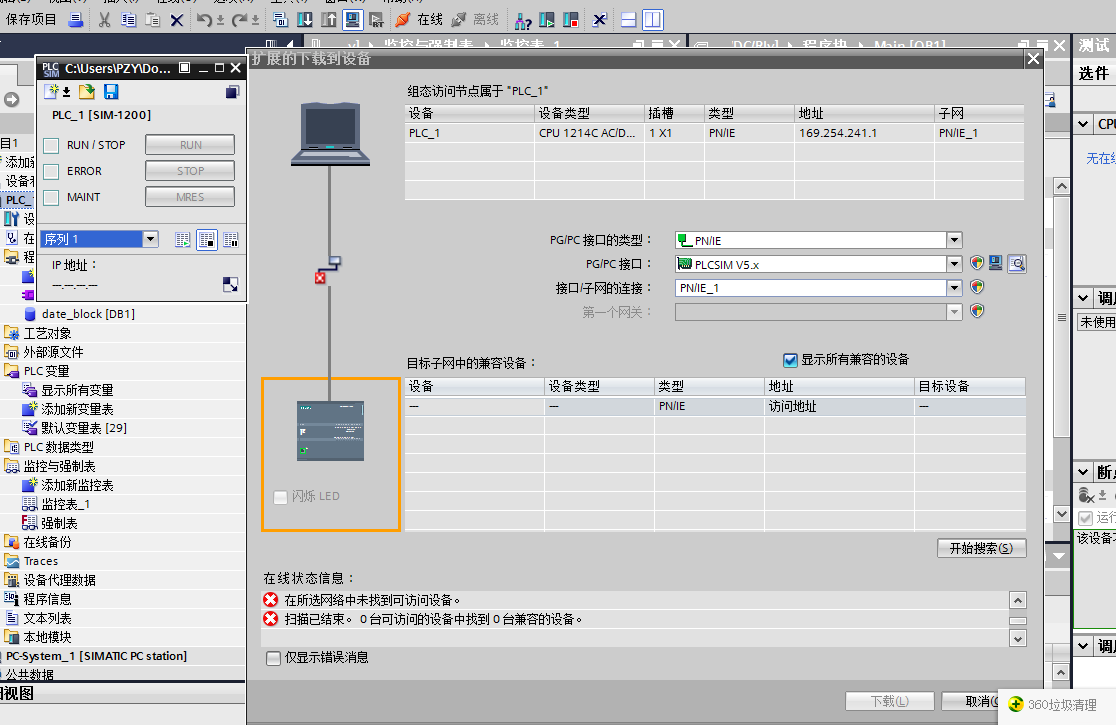Screen dimensions: 1116x725
Task: Click start sequence icon in PLCSIM
Action: coord(183,240)
